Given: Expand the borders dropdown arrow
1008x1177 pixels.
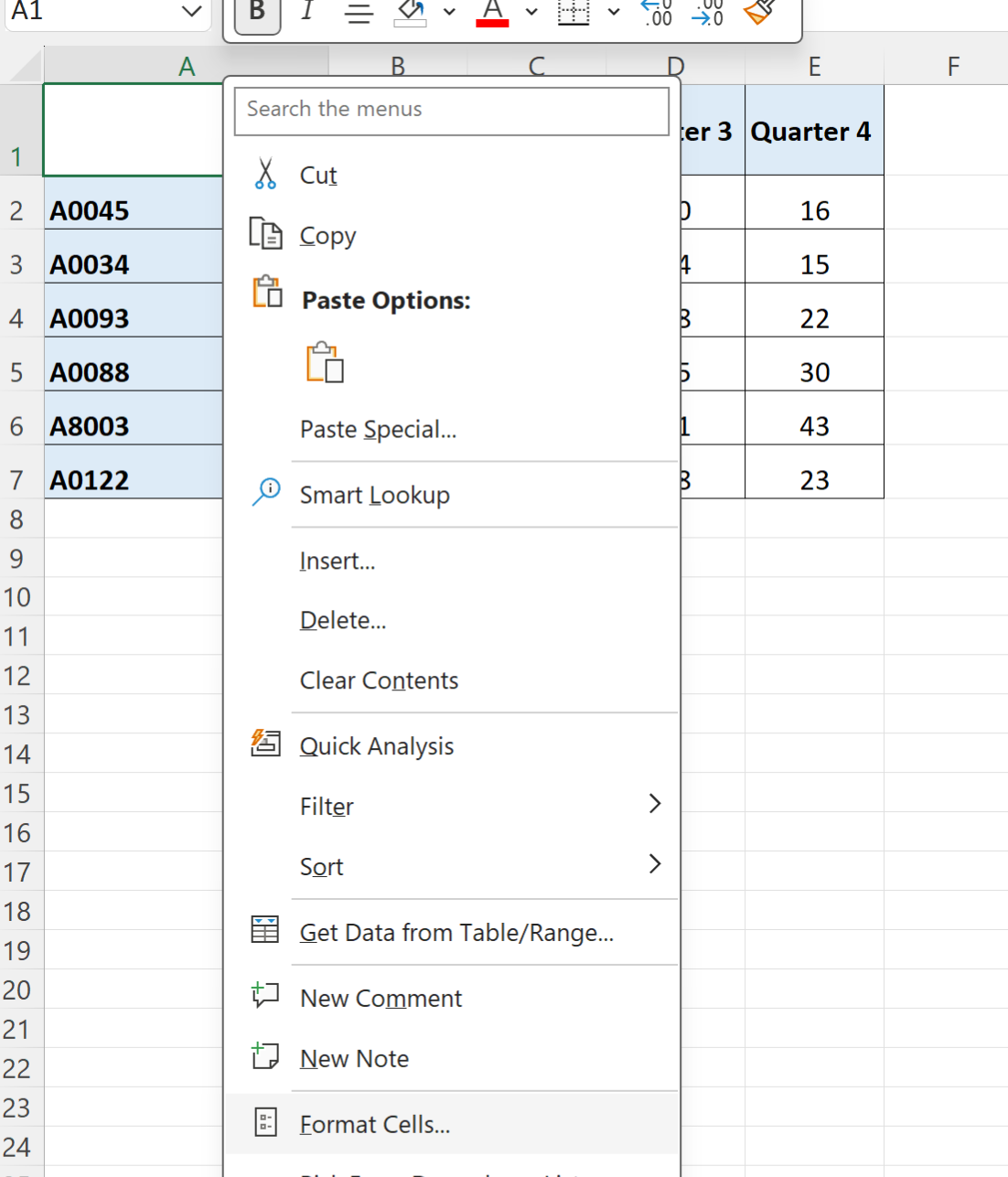Looking at the screenshot, I should click(614, 12).
